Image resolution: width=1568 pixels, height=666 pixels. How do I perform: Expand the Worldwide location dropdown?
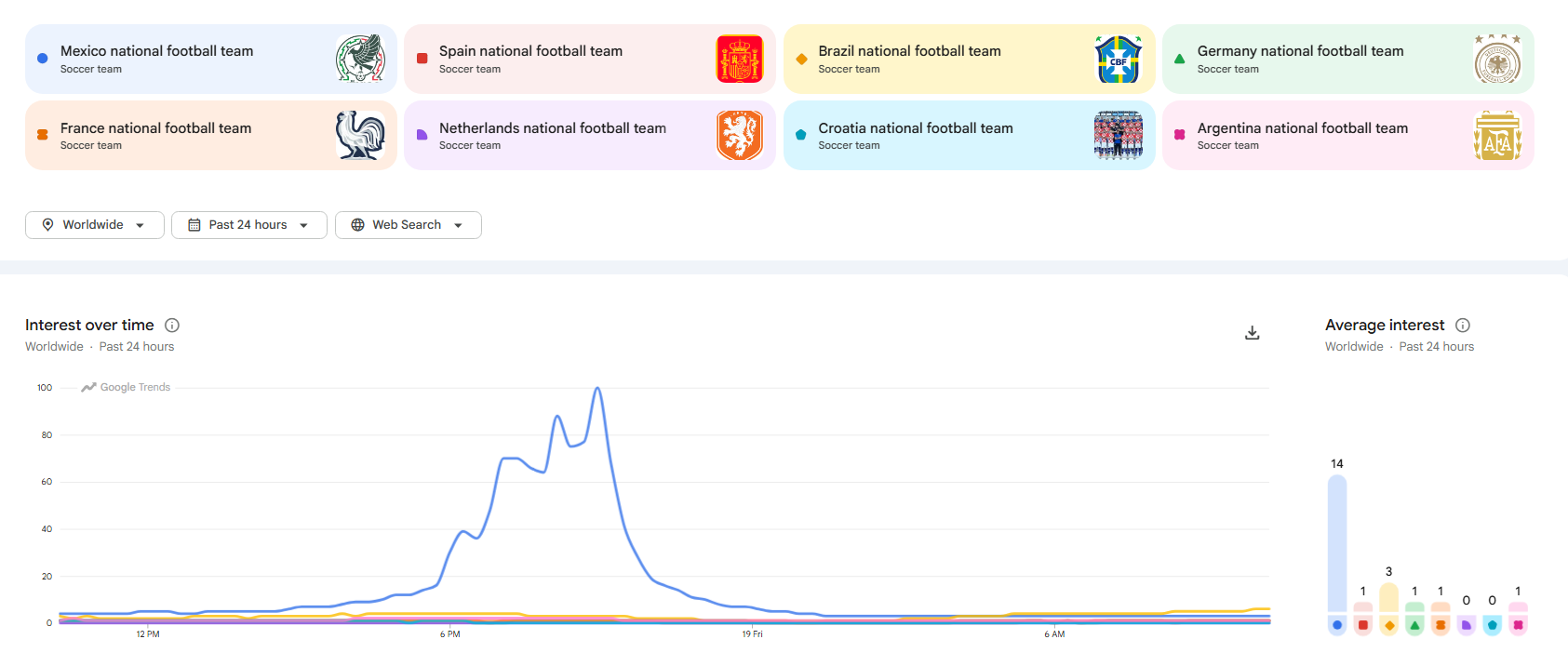point(95,225)
